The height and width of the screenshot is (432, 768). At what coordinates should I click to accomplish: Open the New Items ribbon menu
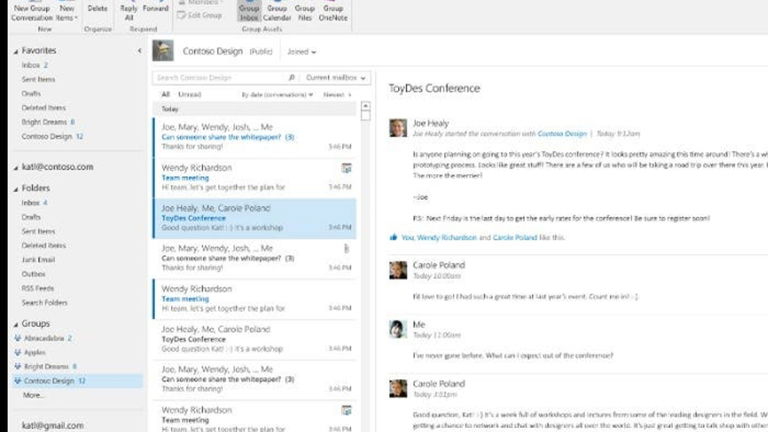(x=67, y=11)
